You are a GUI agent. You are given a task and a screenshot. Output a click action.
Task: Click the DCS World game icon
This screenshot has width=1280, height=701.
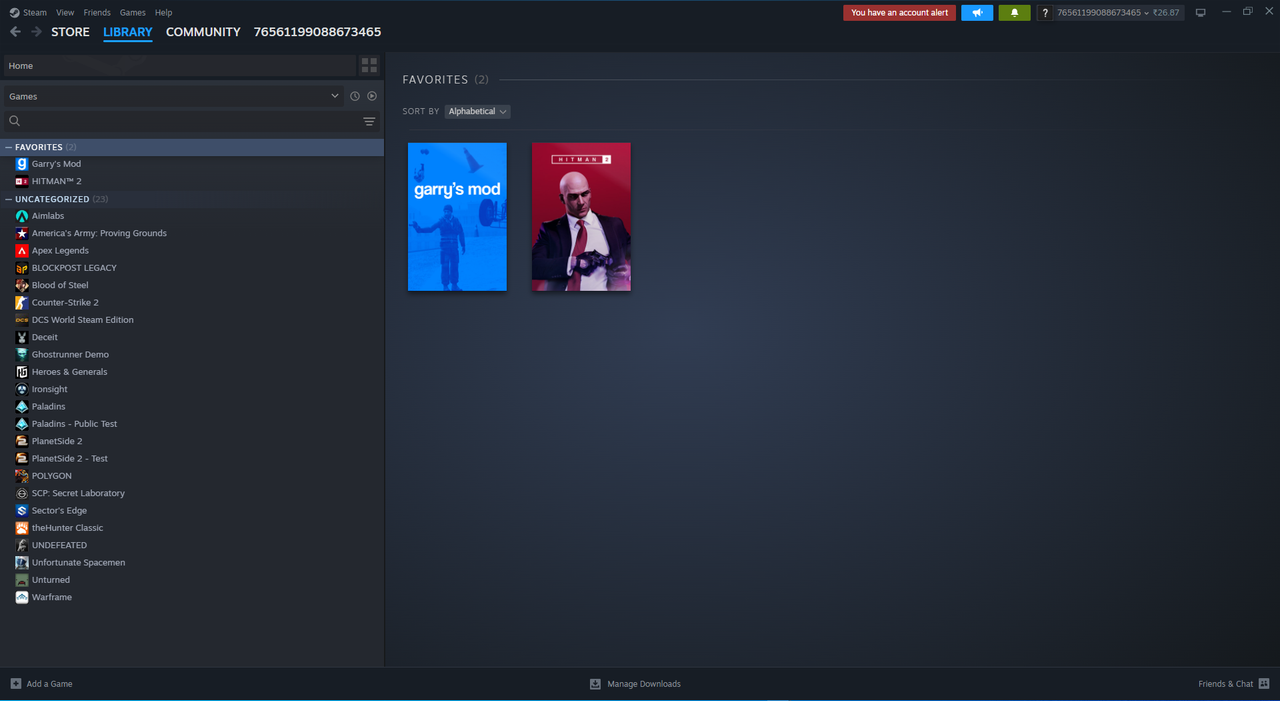(22, 320)
